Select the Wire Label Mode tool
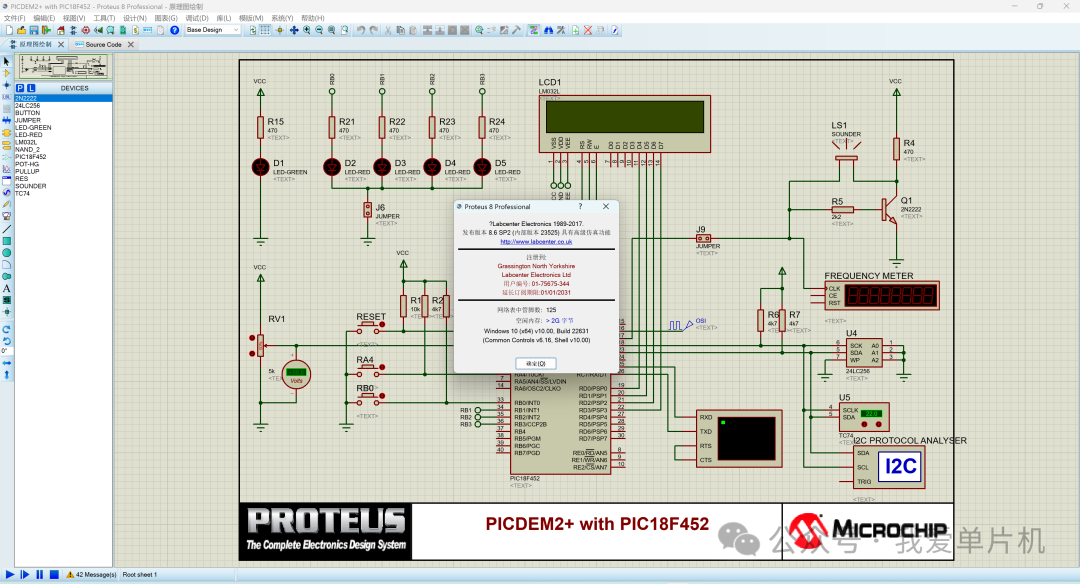The height and width of the screenshot is (584, 1080). (7, 96)
